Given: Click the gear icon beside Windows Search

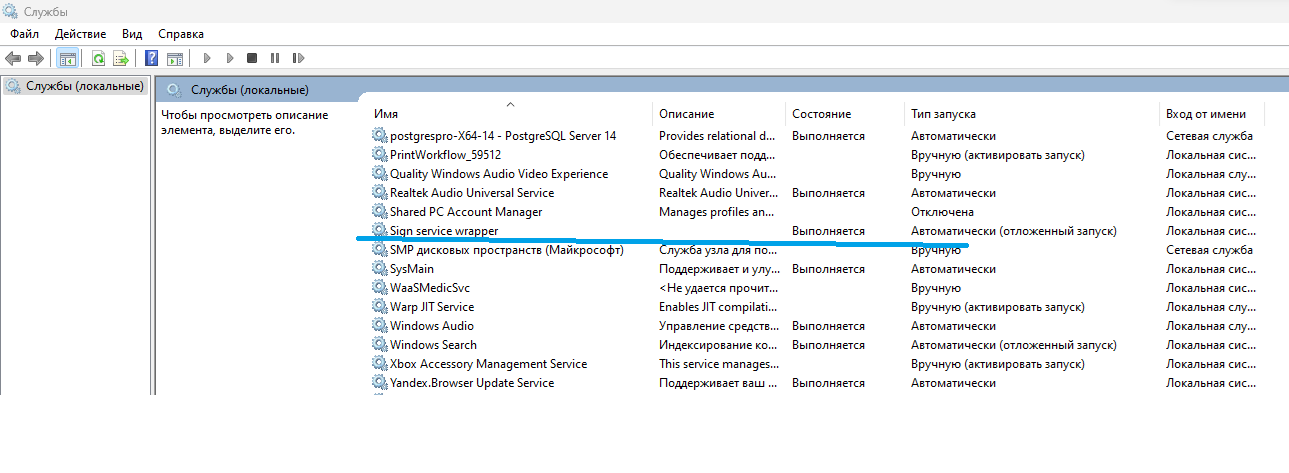Looking at the screenshot, I should click(x=379, y=345).
